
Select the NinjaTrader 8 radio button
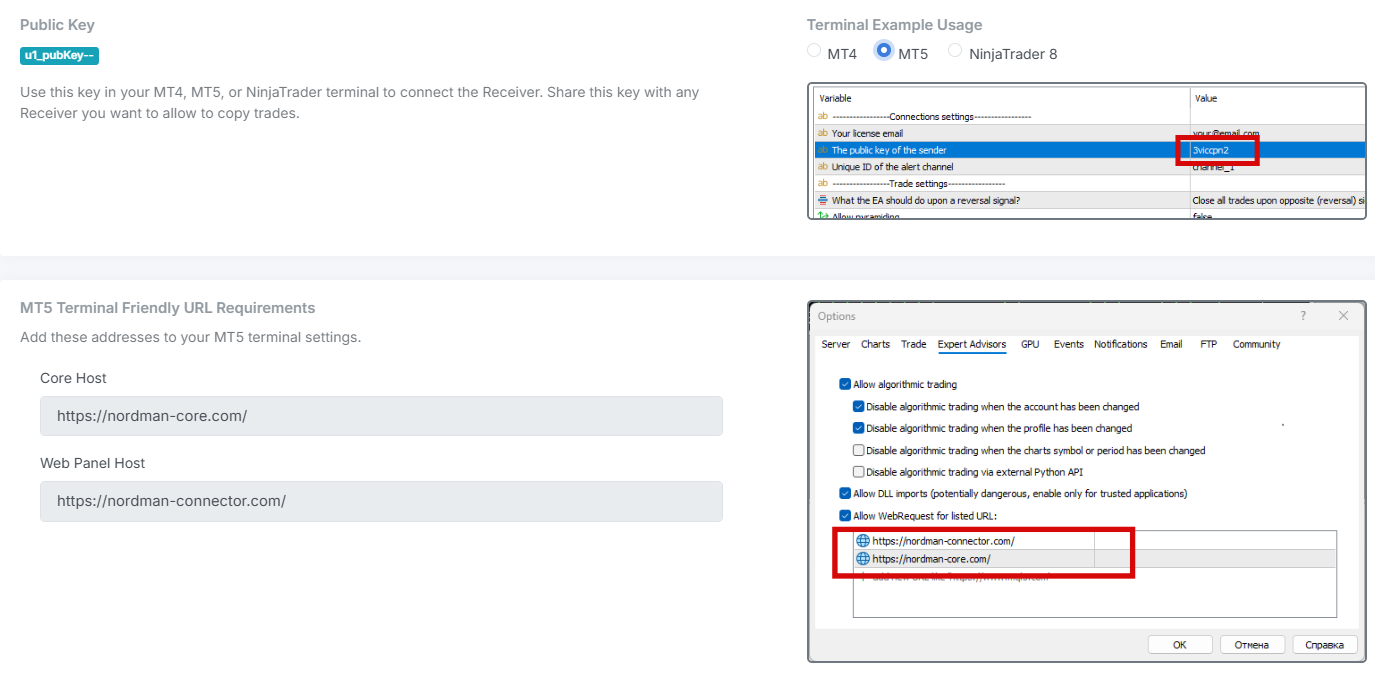click(956, 50)
